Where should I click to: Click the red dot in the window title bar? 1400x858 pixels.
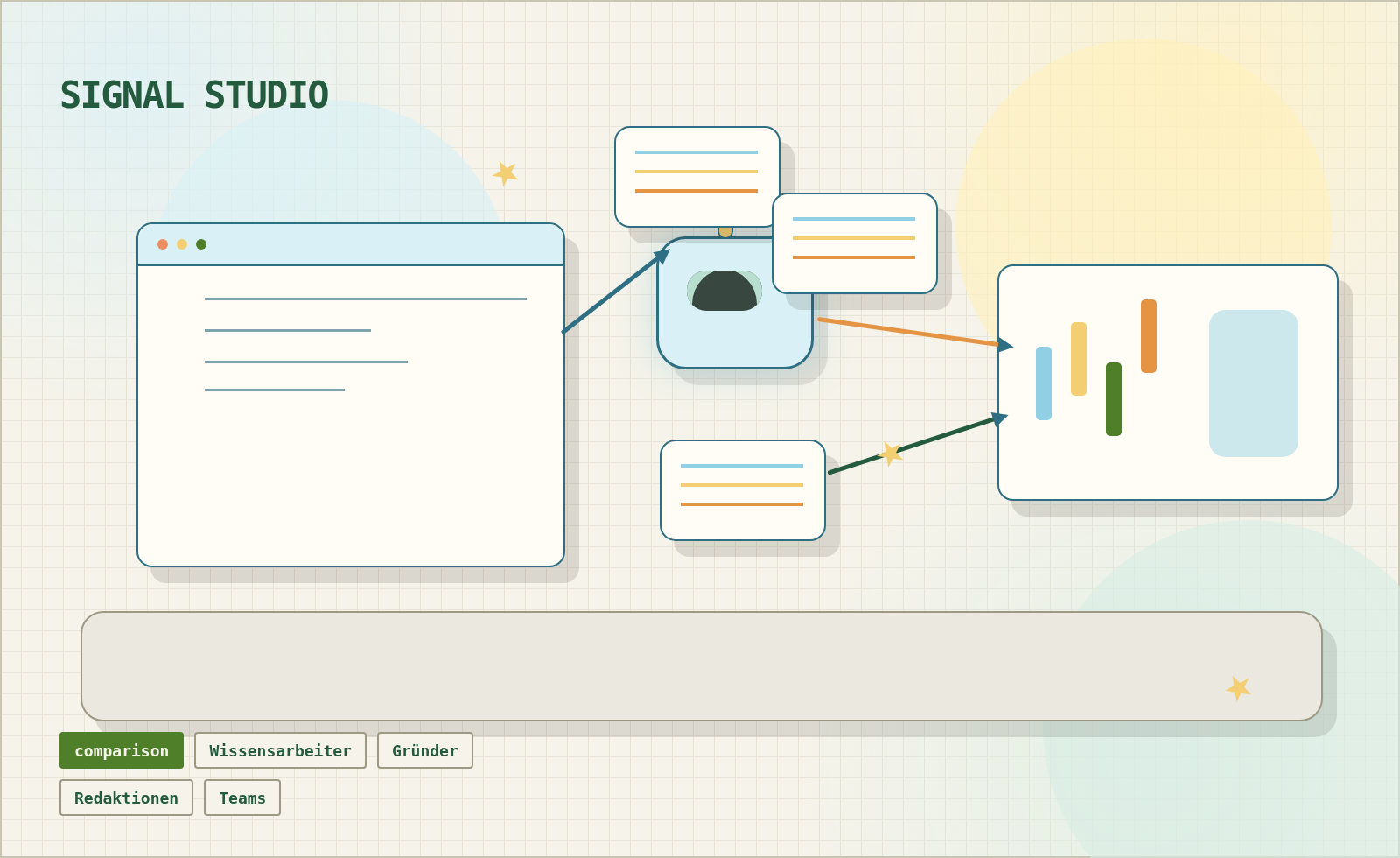[163, 244]
